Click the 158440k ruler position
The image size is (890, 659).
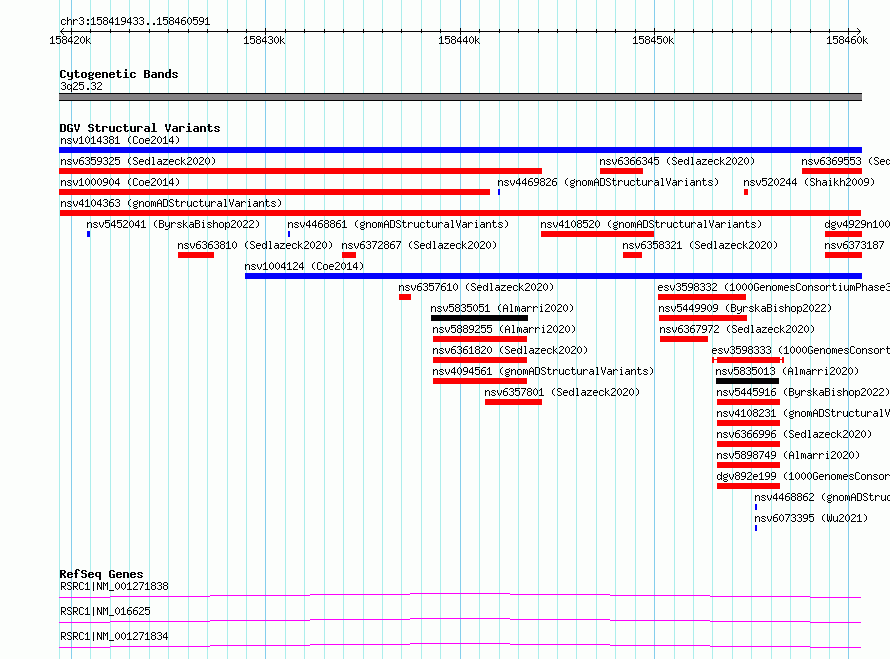459,40
